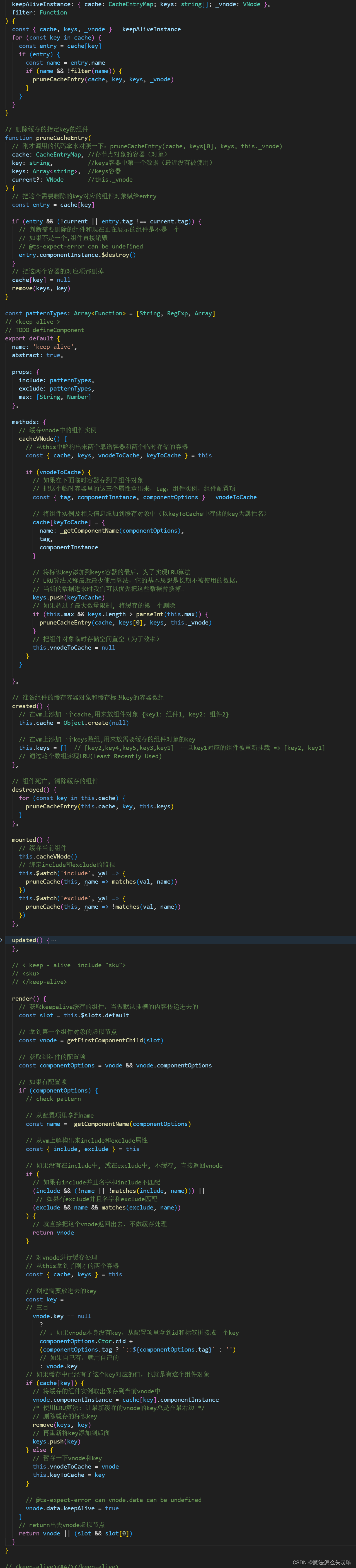The height and width of the screenshot is (1568, 356).
Task: Click the "methods: {" line
Action: pos(29,422)
